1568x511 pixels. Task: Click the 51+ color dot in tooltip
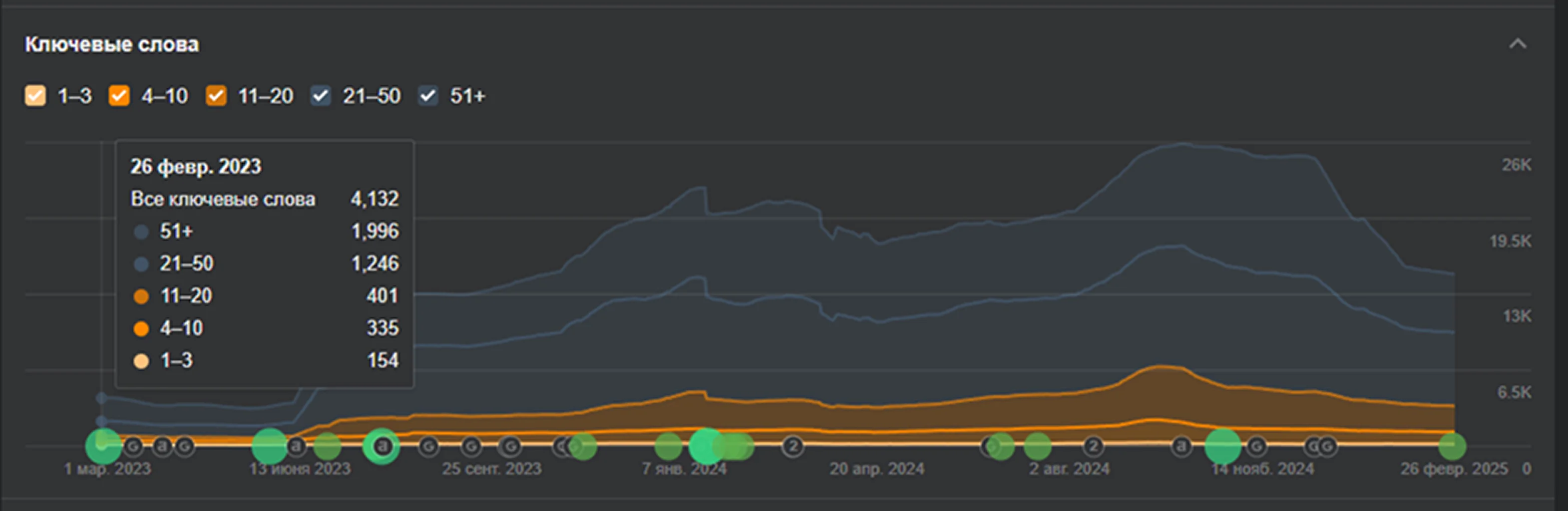(x=141, y=232)
